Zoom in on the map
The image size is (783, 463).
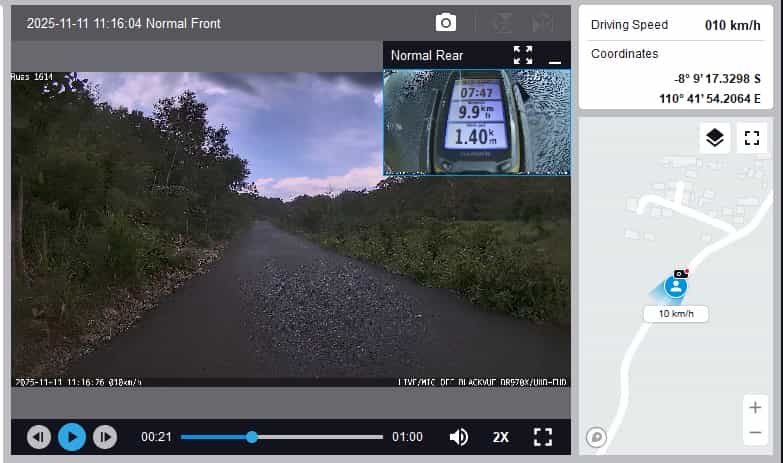(x=755, y=408)
